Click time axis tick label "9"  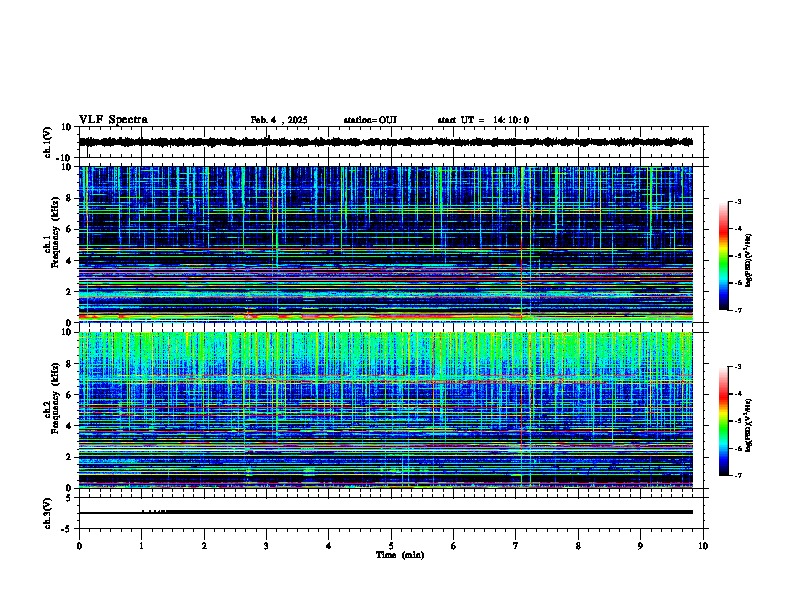pyautogui.click(x=640, y=546)
